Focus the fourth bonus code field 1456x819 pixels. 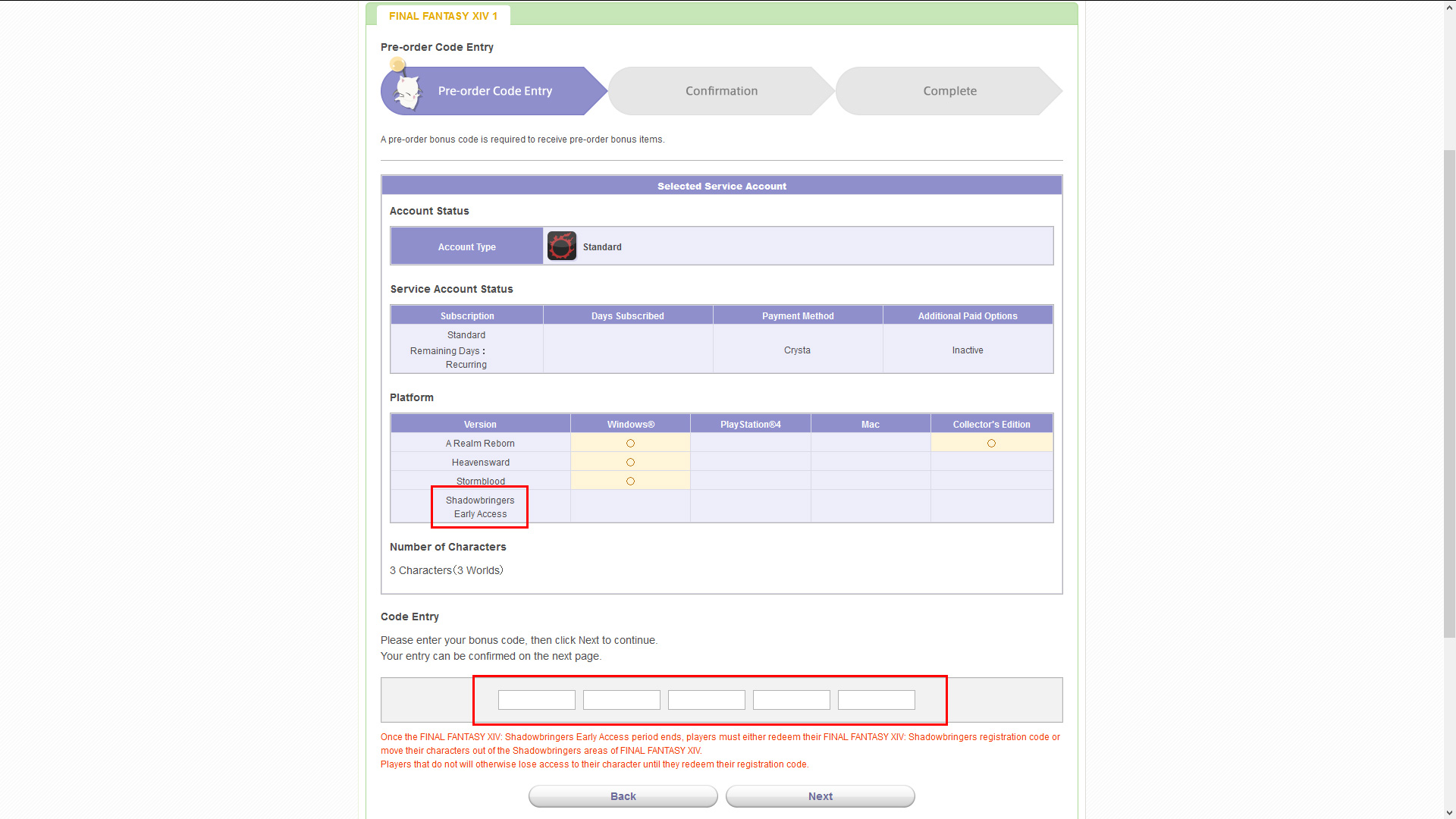(792, 700)
